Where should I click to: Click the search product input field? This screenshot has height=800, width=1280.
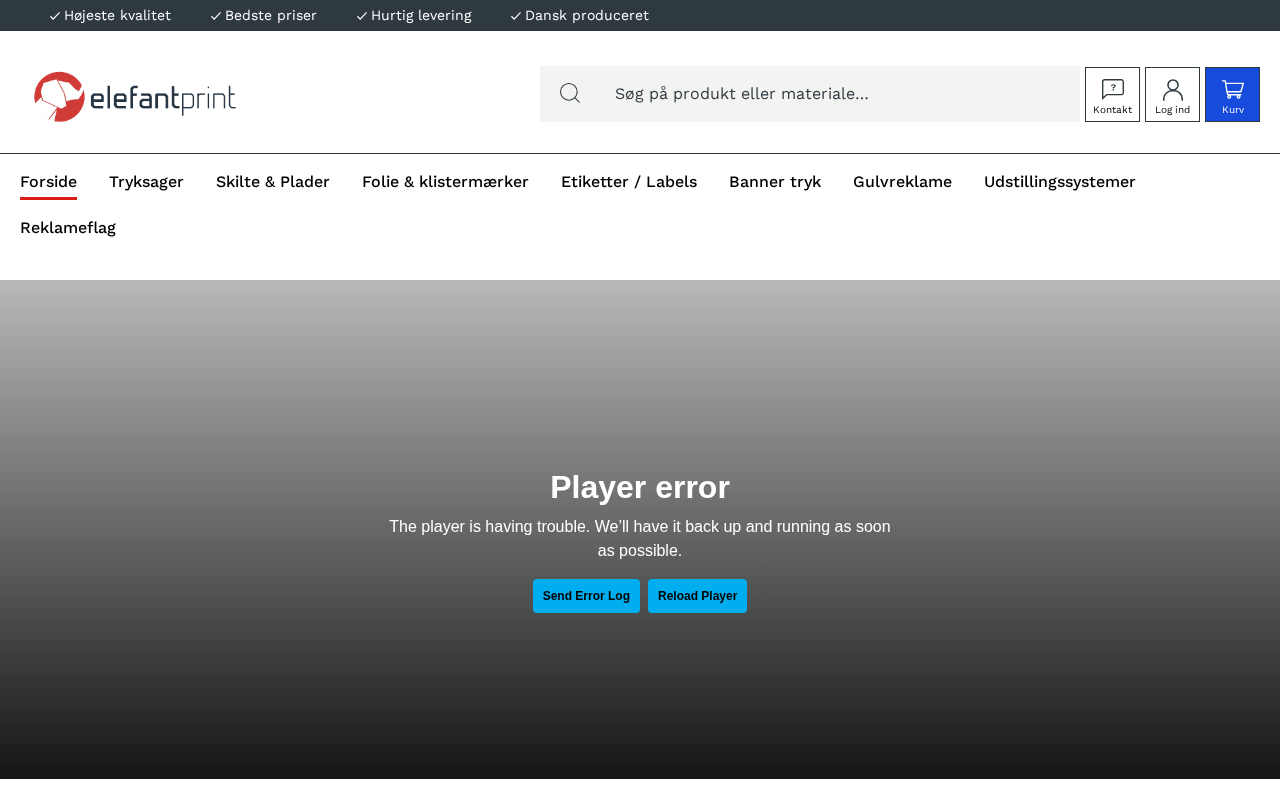(840, 94)
